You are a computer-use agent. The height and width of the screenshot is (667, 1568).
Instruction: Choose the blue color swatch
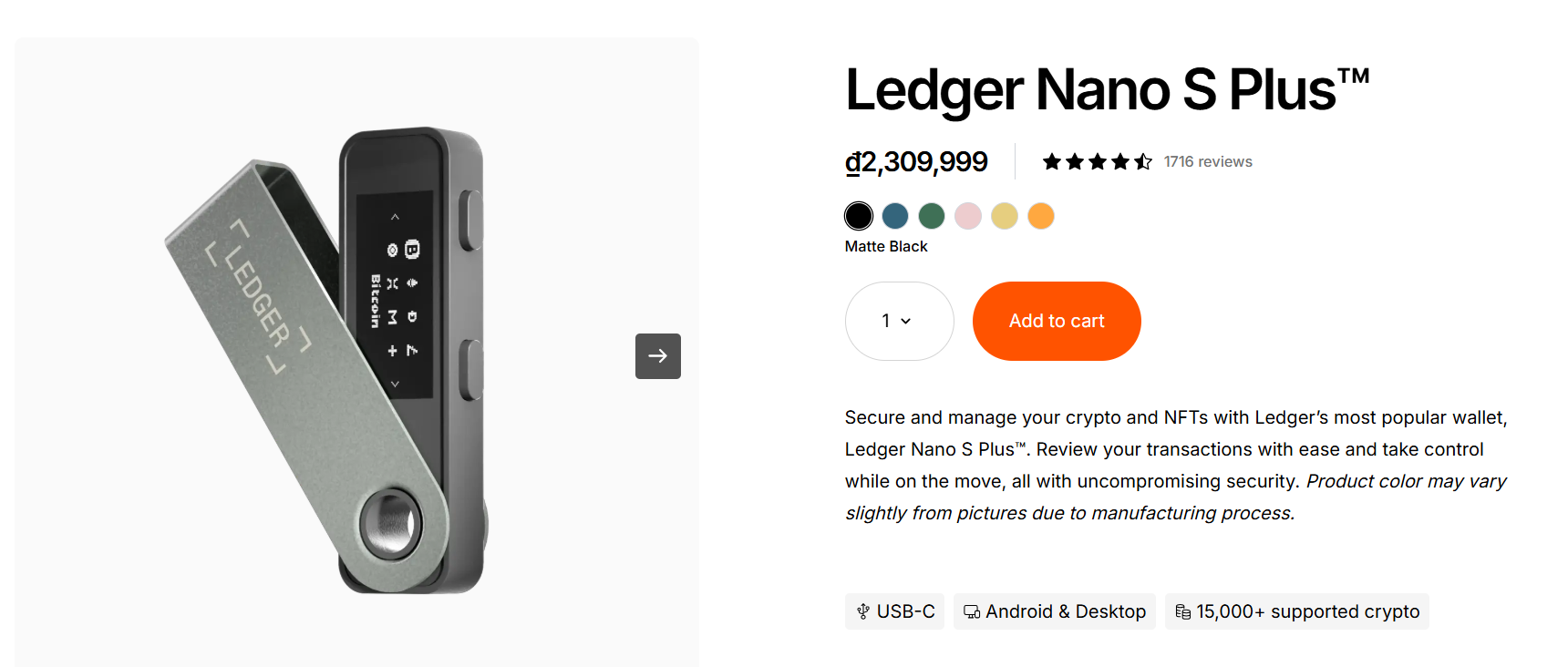tap(895, 216)
